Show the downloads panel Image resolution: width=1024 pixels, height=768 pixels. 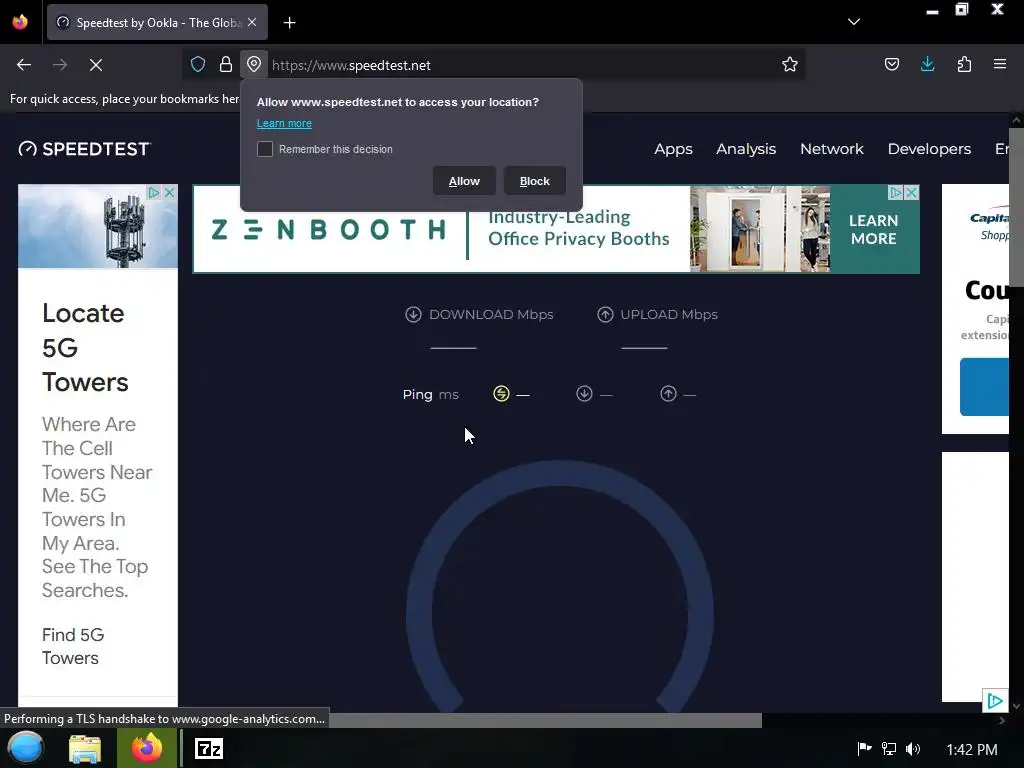(927, 65)
